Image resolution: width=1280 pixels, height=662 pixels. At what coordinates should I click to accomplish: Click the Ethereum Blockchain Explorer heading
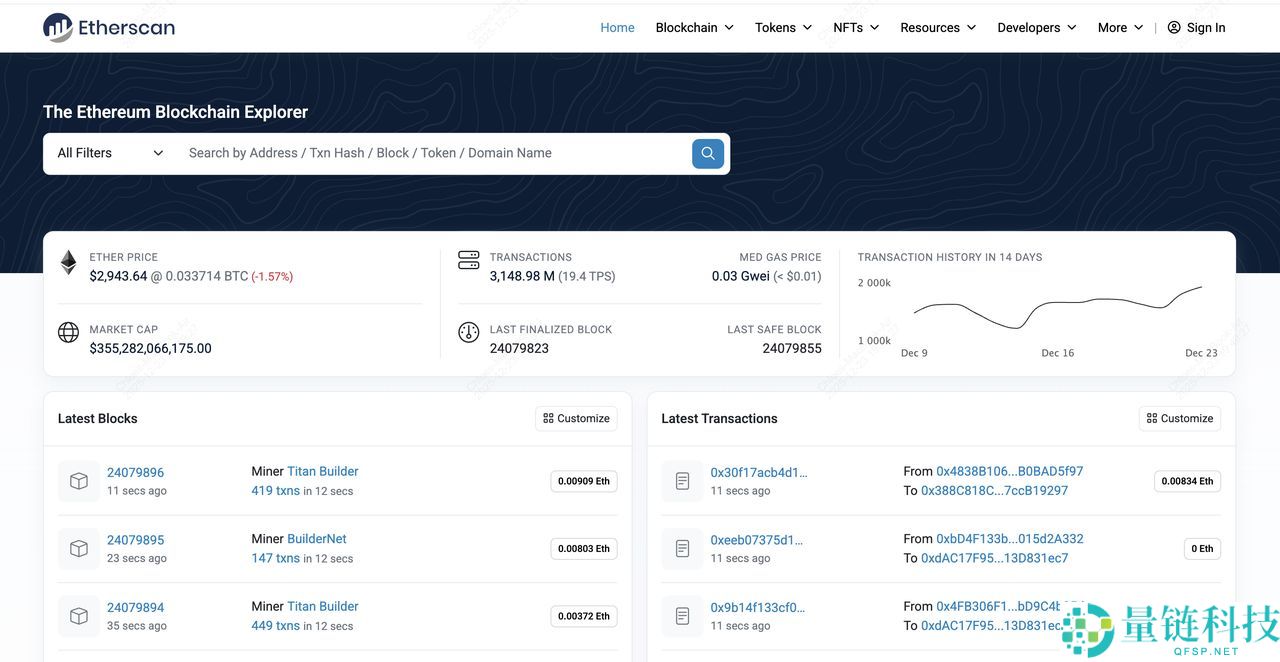[175, 112]
